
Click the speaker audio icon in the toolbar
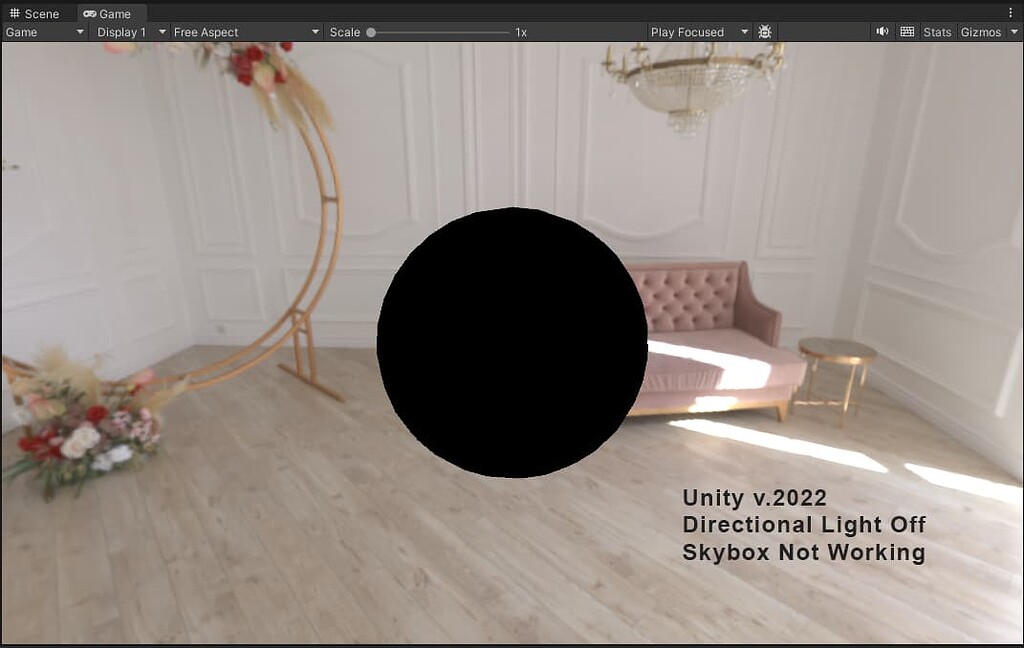[x=881, y=31]
